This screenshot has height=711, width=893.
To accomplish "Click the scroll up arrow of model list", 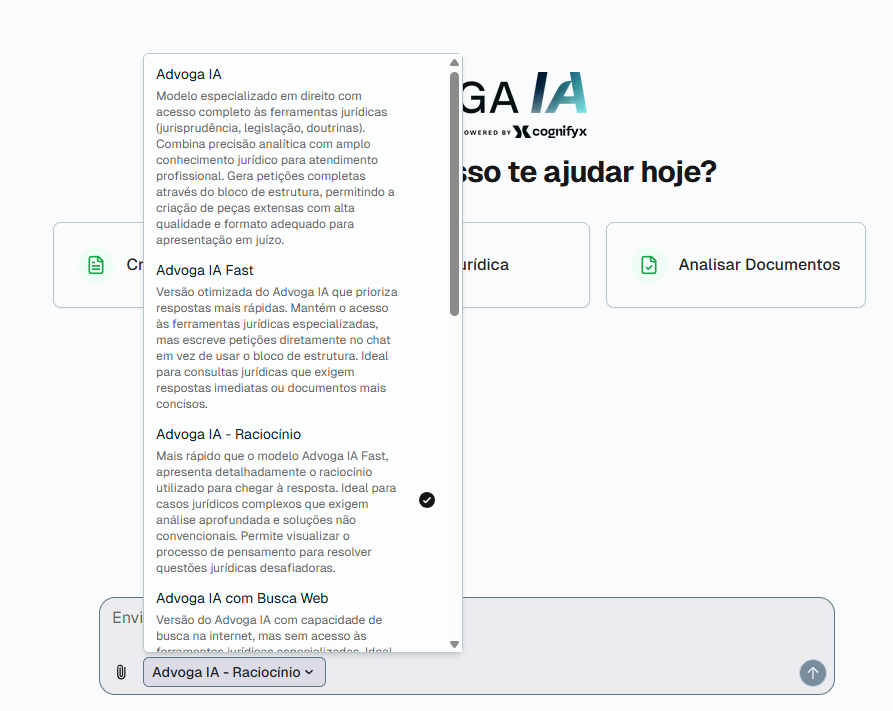I will pos(454,63).
